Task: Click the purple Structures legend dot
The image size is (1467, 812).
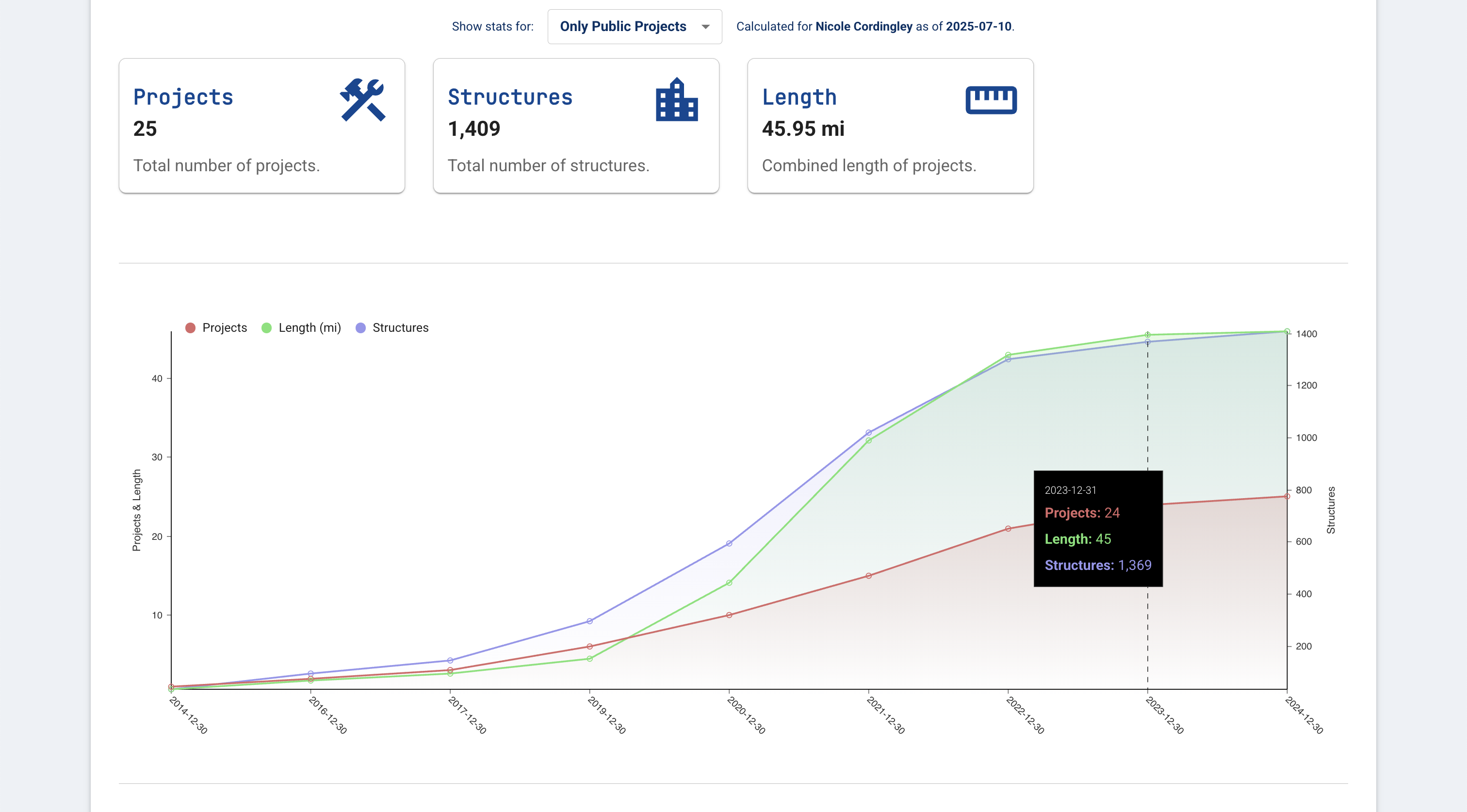Action: point(360,327)
